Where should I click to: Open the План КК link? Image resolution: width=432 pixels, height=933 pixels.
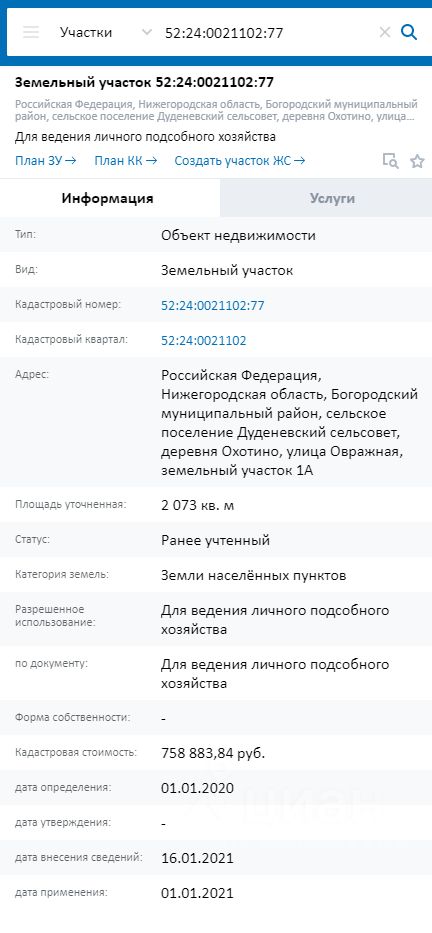pos(126,161)
